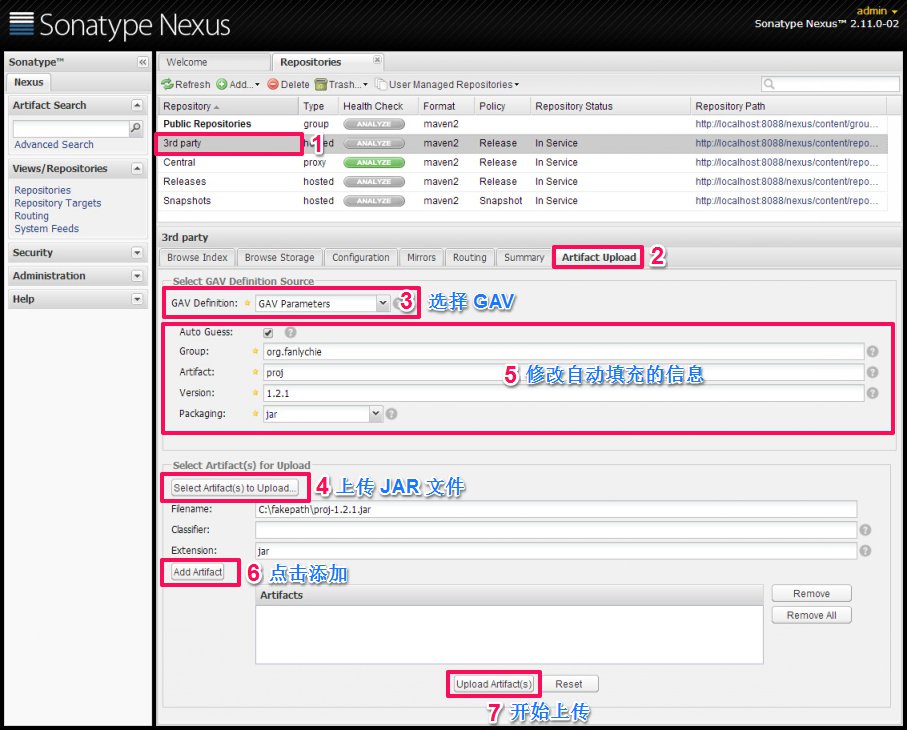Click help icon beside Artifact field

click(872, 372)
